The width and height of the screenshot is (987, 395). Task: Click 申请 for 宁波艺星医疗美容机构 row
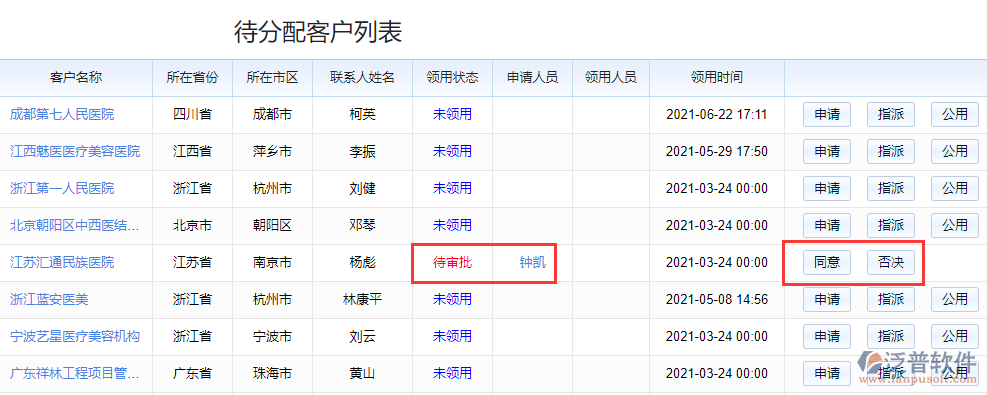827,337
